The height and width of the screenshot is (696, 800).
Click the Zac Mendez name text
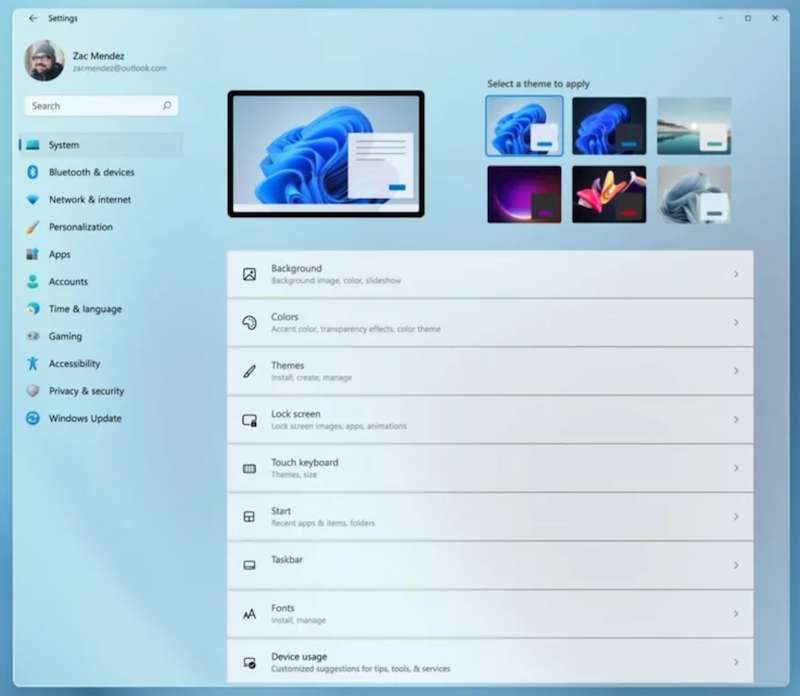98,56
